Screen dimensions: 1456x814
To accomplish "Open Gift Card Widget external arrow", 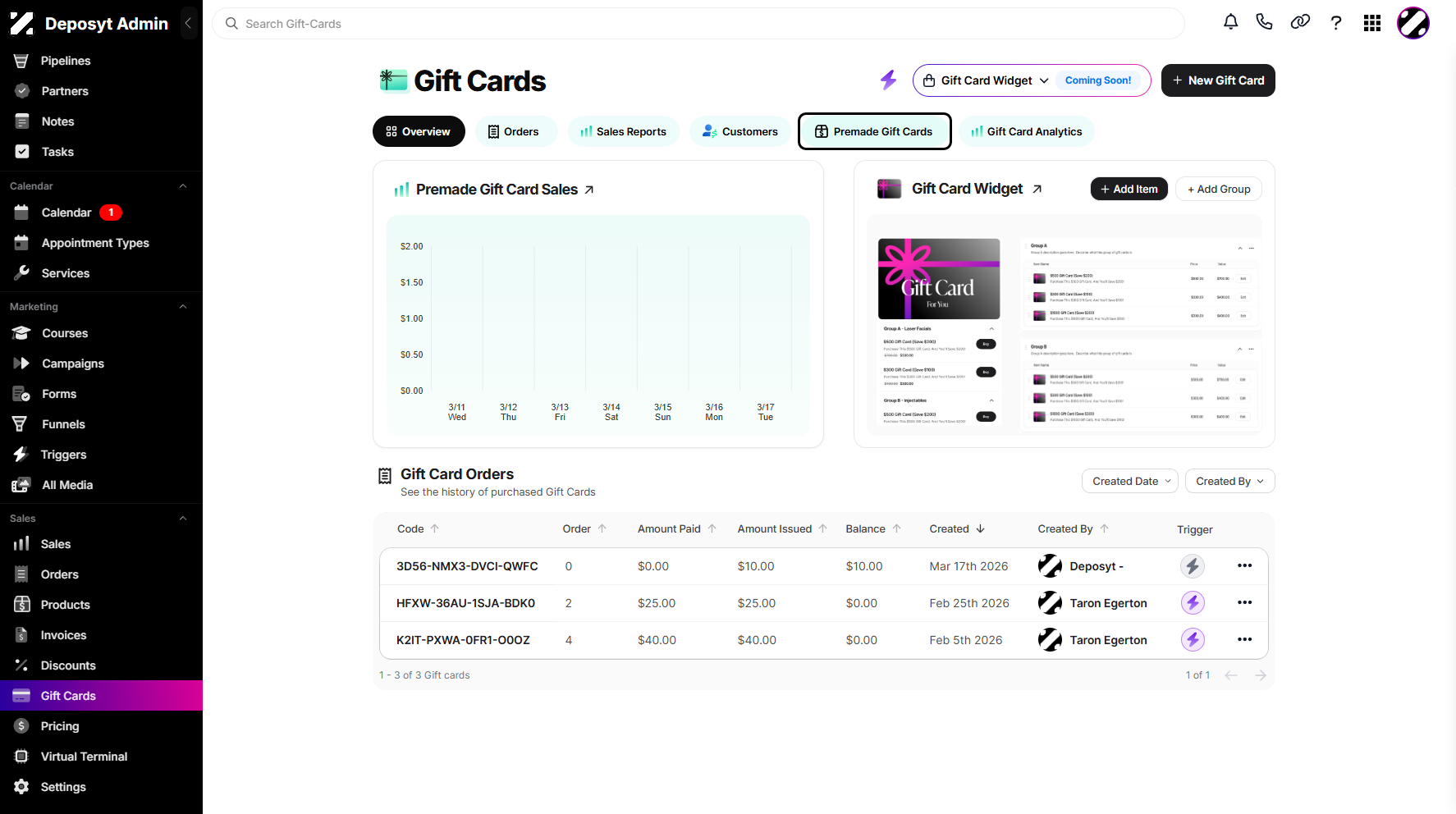I will click(x=1037, y=189).
